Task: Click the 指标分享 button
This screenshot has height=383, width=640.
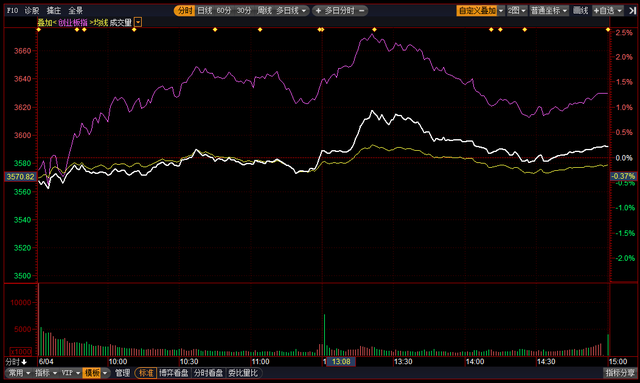Action: (620, 373)
